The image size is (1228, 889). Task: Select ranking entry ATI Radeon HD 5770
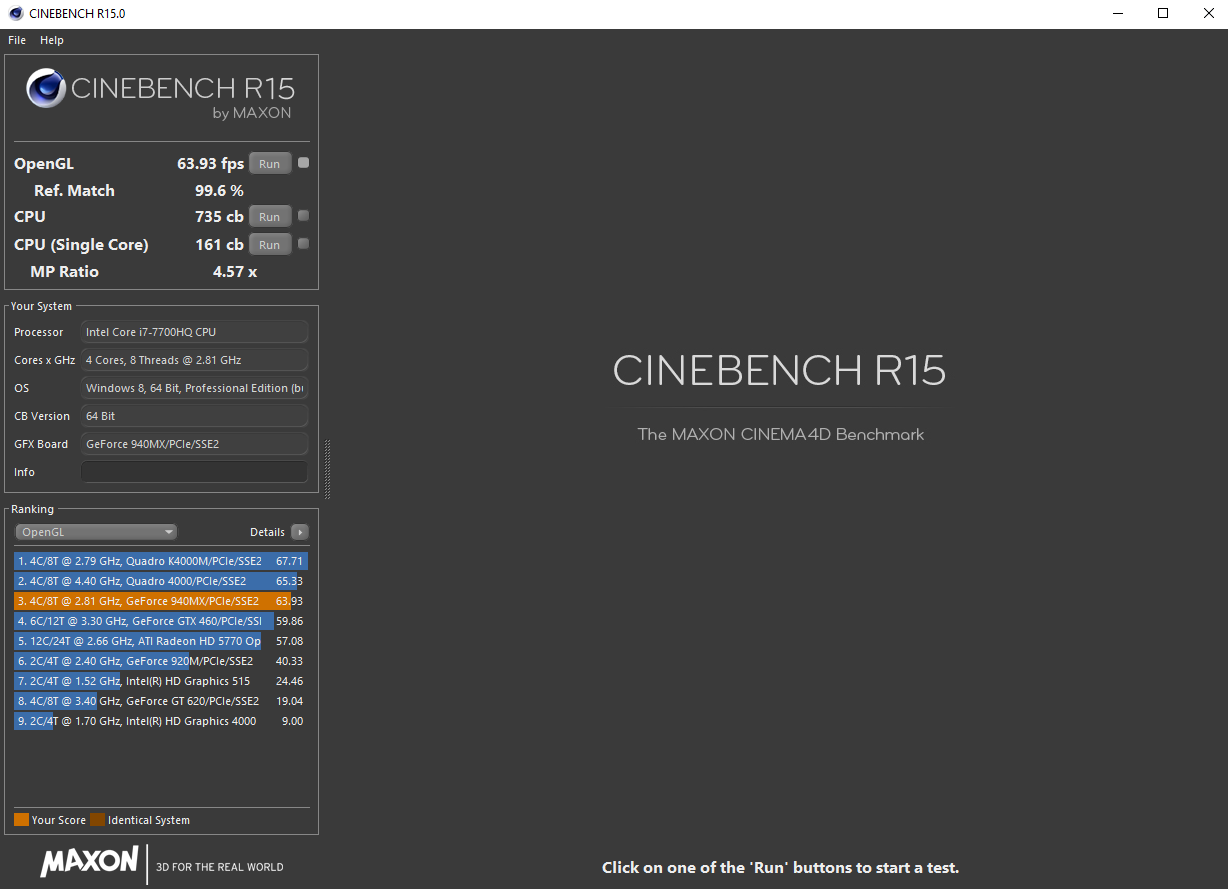click(x=161, y=641)
